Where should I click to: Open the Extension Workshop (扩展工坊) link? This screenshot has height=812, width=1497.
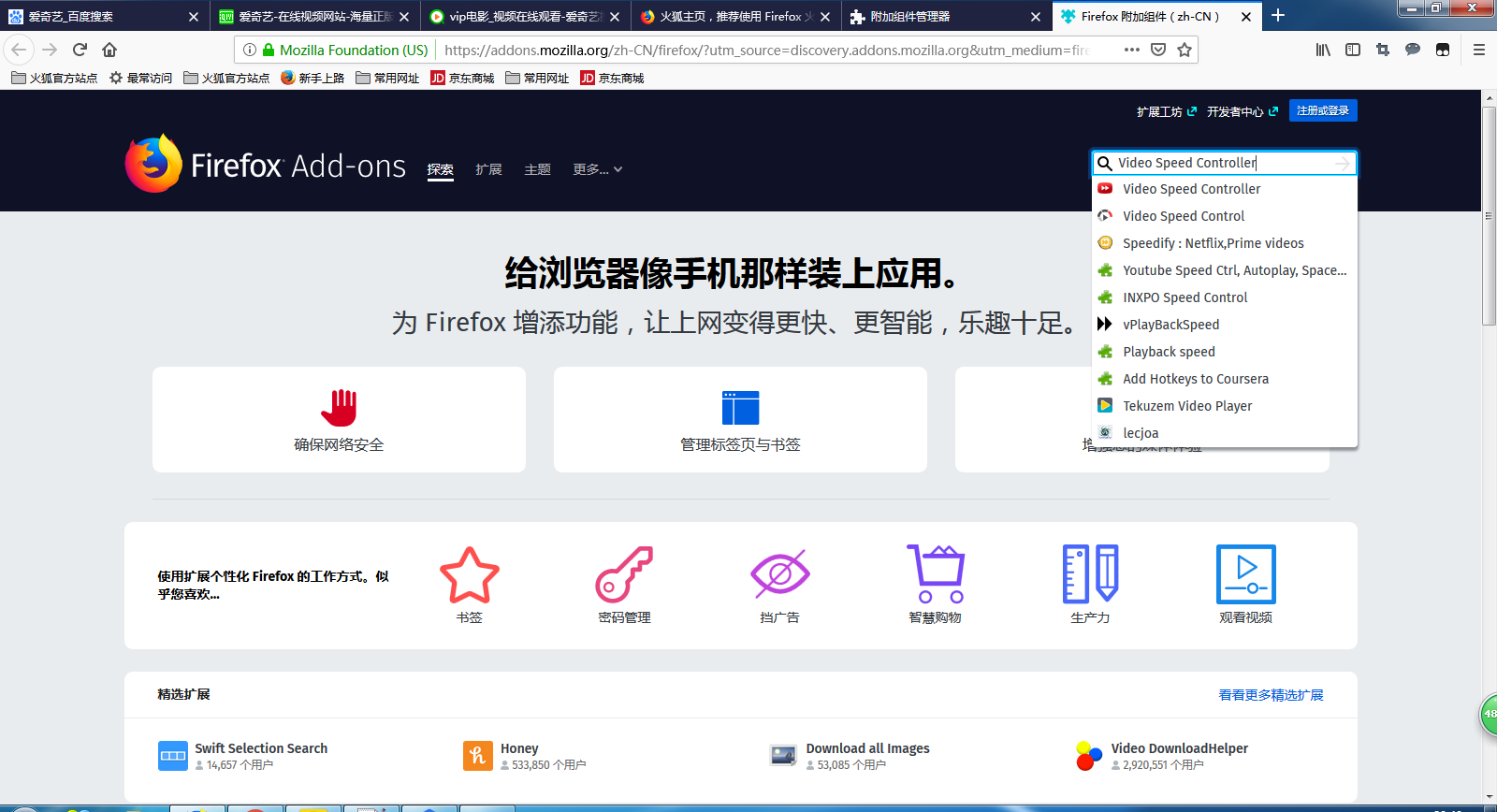click(1167, 111)
